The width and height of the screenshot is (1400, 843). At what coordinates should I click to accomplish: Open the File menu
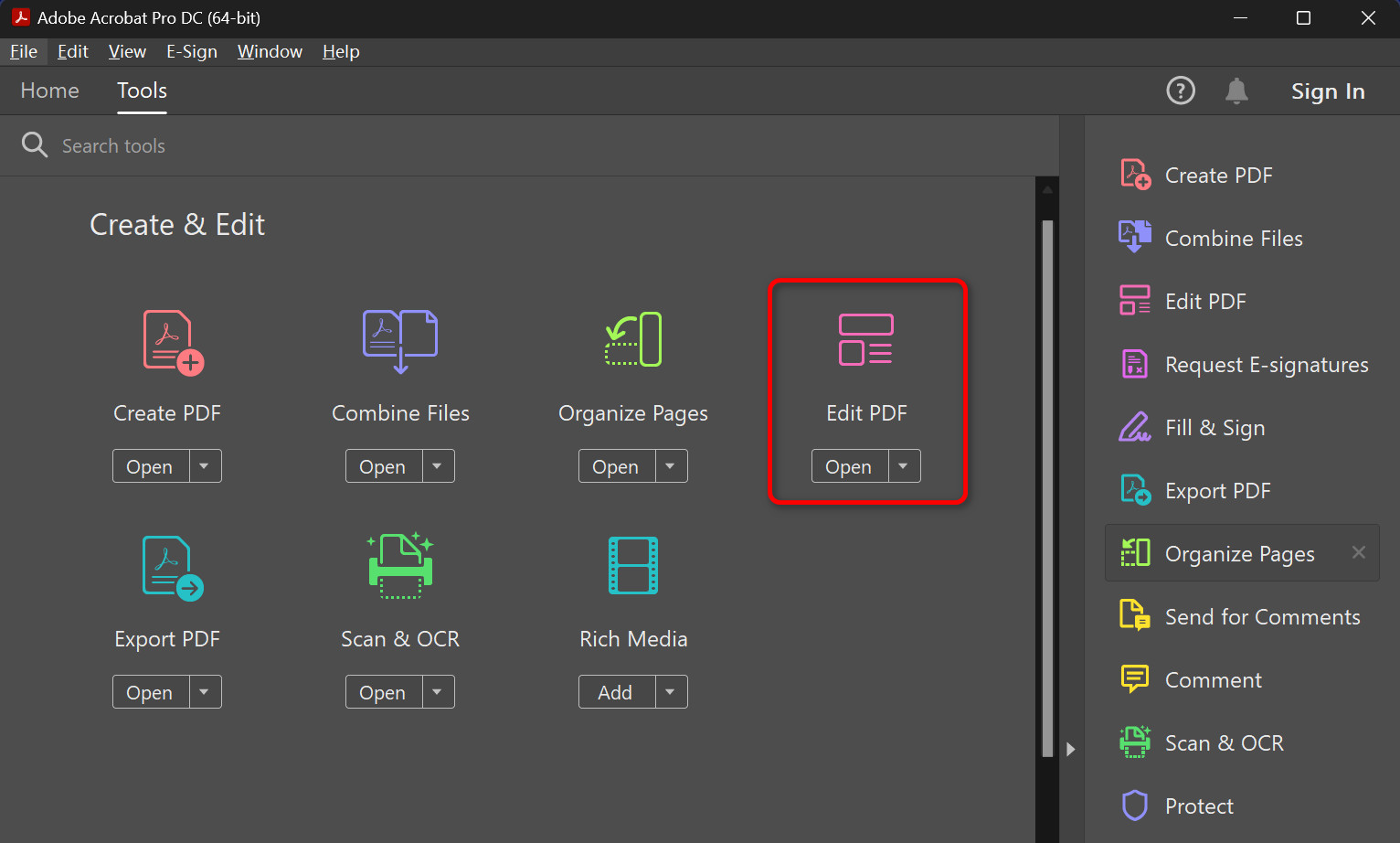(x=24, y=51)
